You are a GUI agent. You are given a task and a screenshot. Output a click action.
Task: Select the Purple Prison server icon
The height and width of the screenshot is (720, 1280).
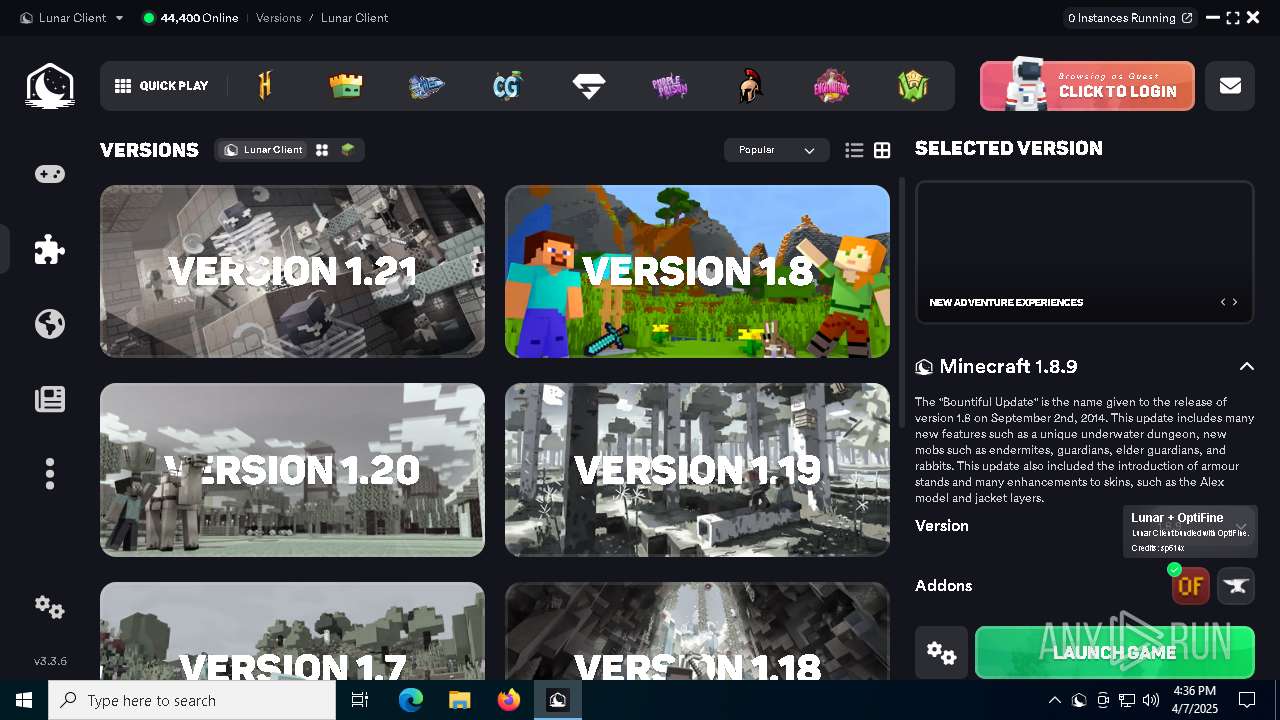670,86
